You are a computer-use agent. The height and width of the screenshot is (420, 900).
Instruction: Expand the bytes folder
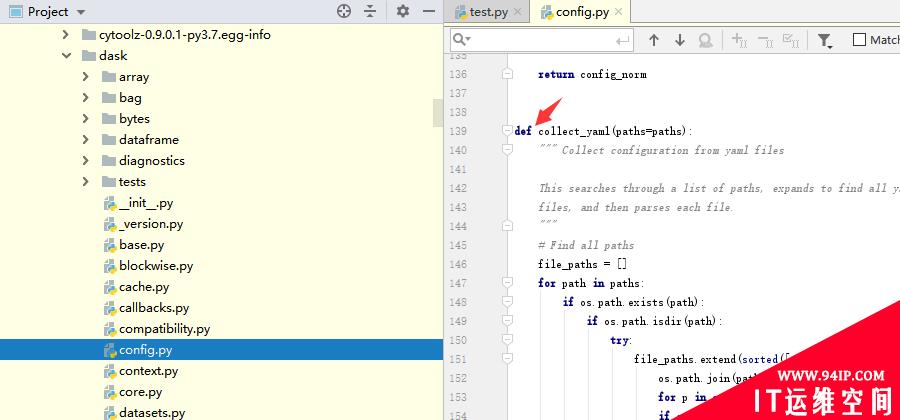click(x=86, y=119)
